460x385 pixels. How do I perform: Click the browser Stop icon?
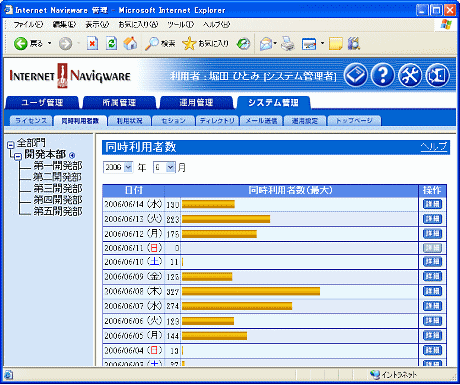click(x=92, y=43)
